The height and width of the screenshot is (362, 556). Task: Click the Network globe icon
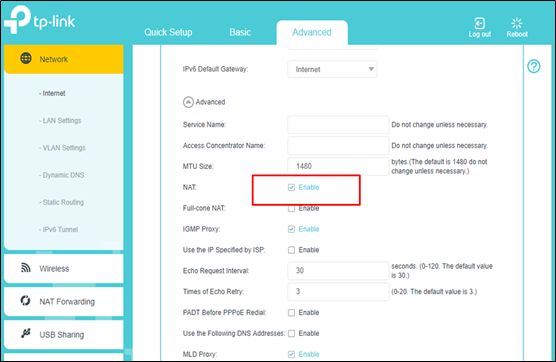click(26, 58)
